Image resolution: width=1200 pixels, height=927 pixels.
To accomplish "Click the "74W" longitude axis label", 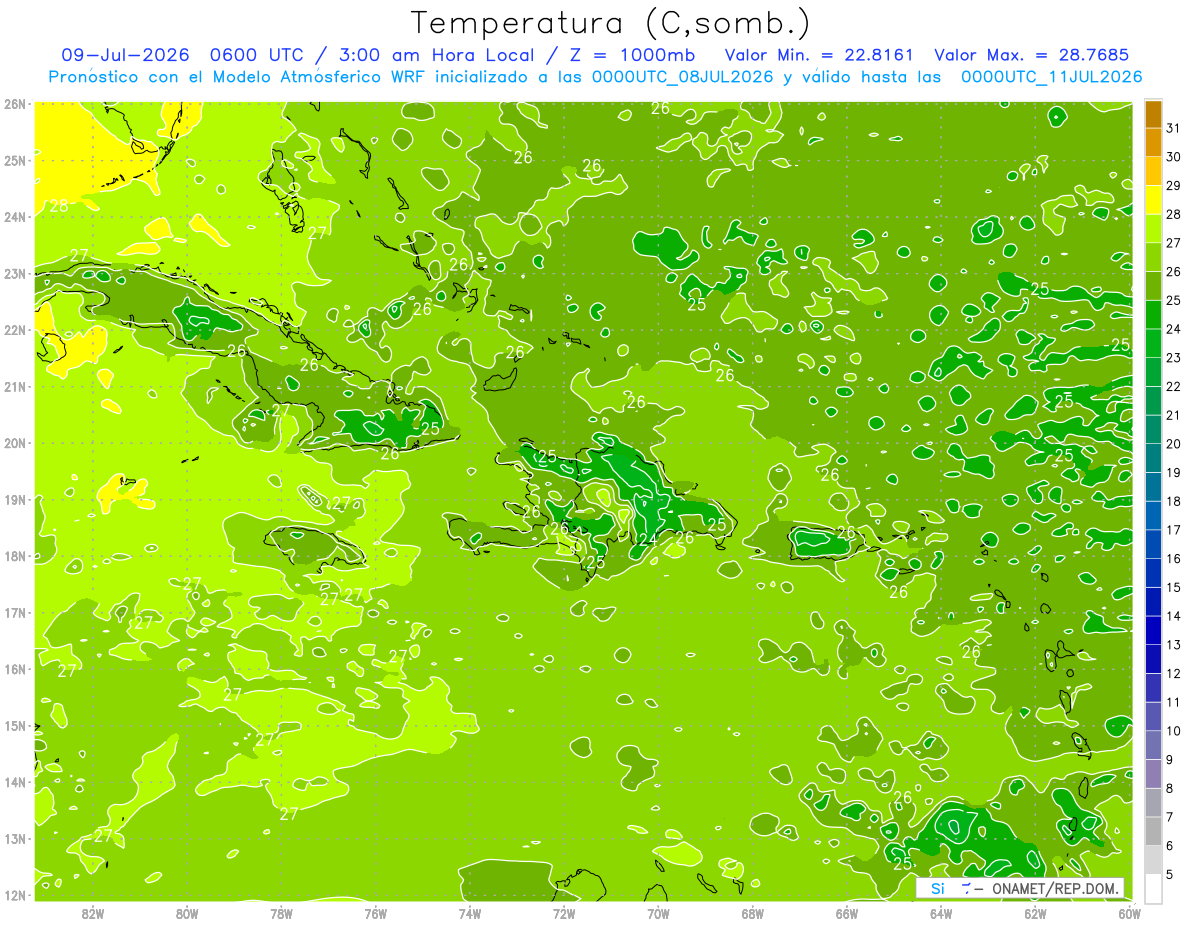I will tap(469, 913).
